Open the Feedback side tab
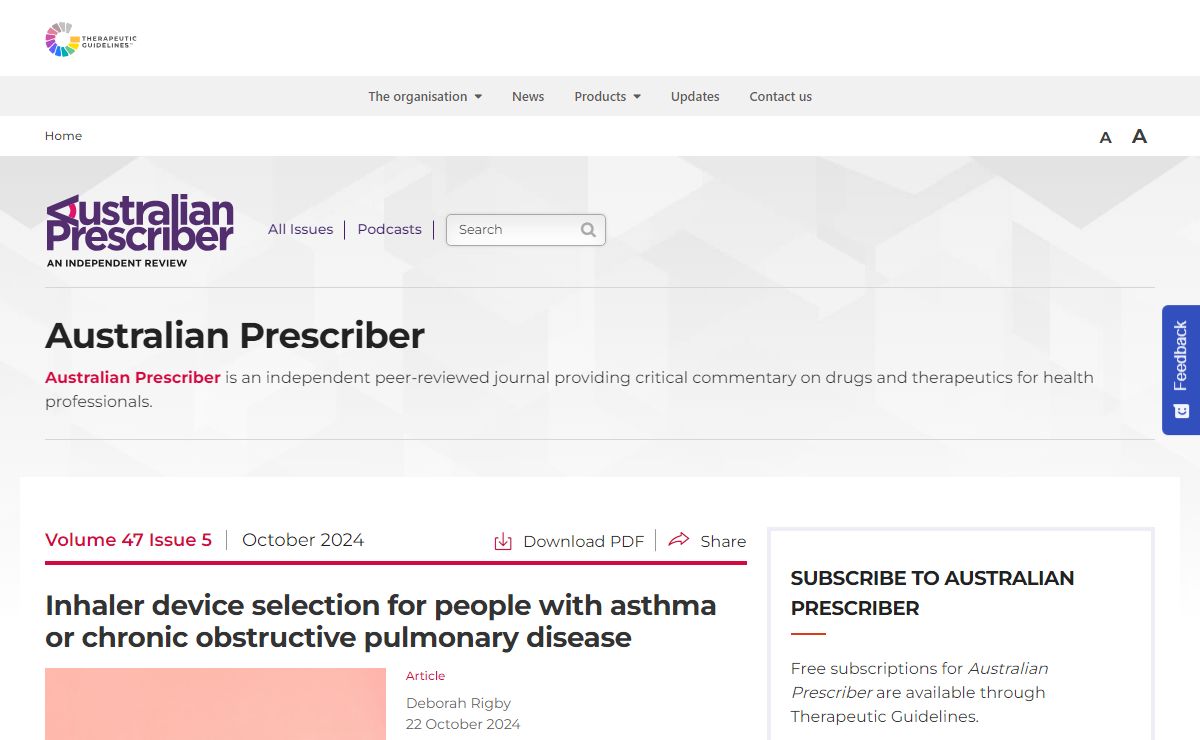1200x740 pixels. [x=1180, y=369]
